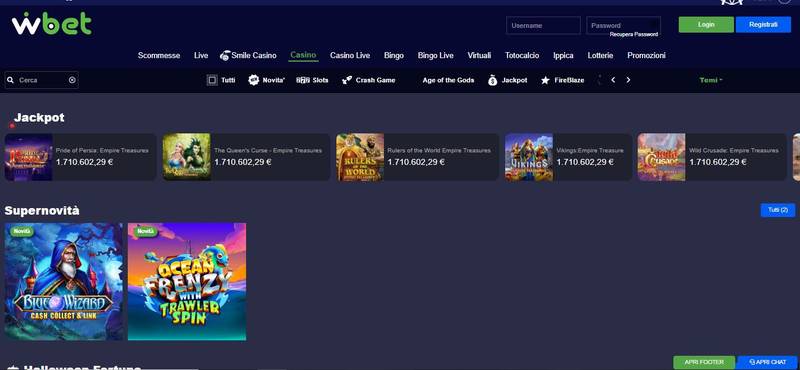The height and width of the screenshot is (370, 800).
Task: Expand the Temi dropdown
Action: [711, 80]
